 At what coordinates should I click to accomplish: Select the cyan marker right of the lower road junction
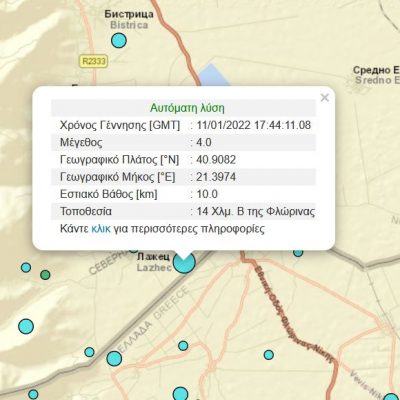(269, 355)
